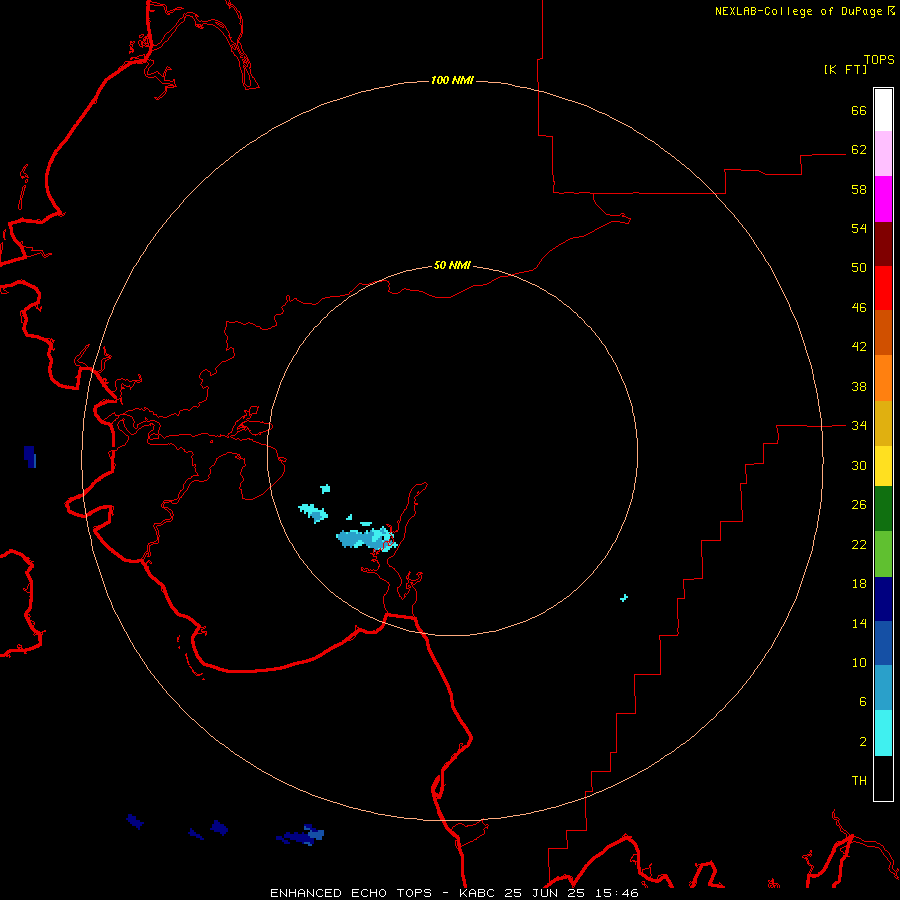Select the black TH swatch at legend bottom
This screenshot has height=900, width=900.
(x=883, y=778)
